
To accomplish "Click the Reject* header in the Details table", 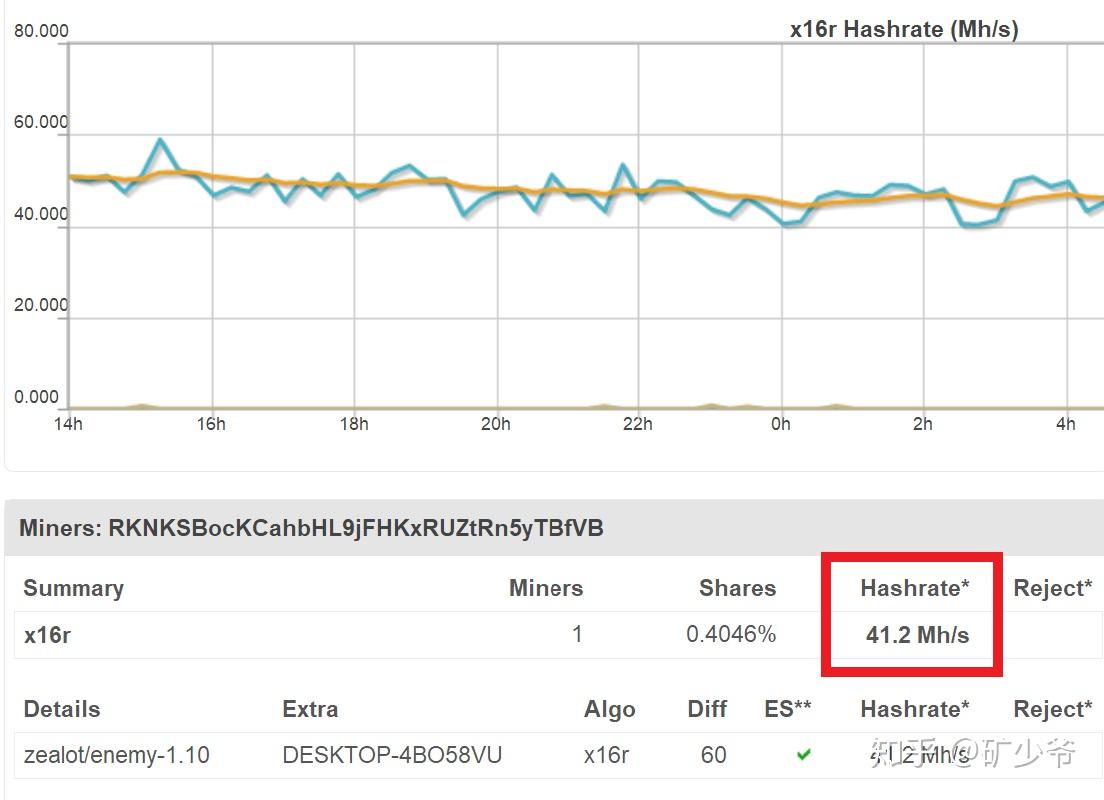I will (1053, 709).
